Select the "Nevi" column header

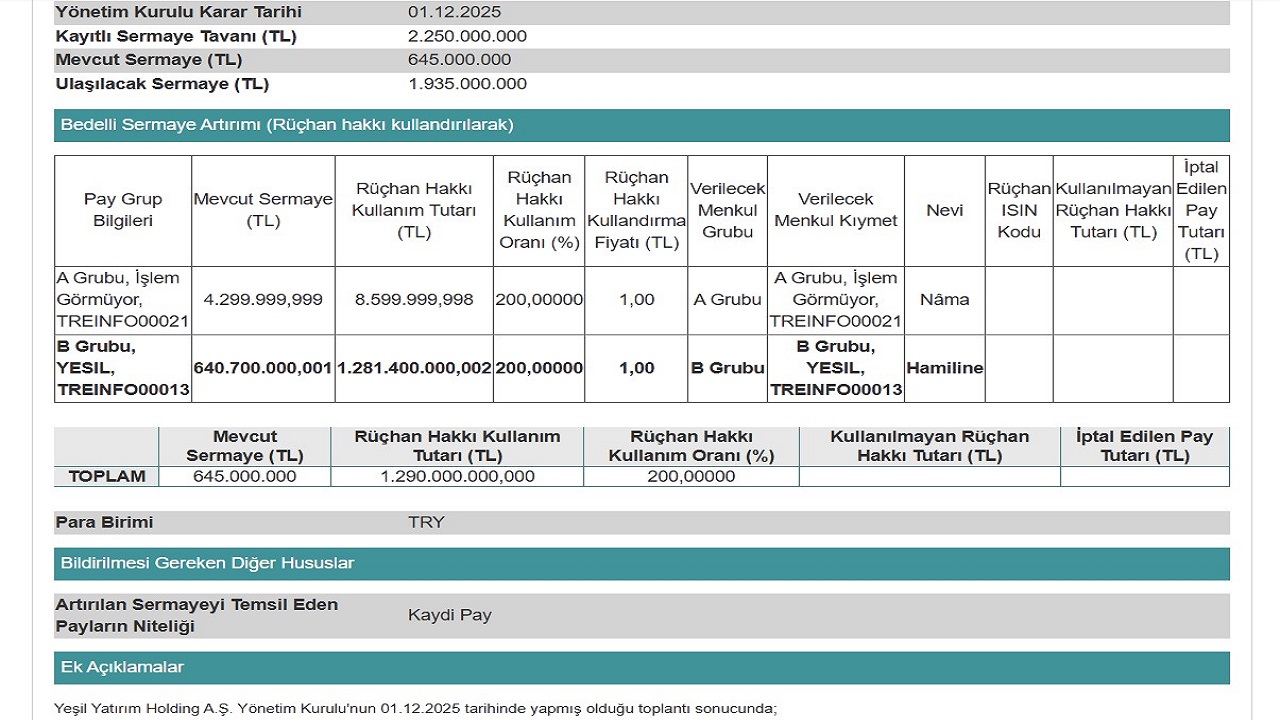click(944, 210)
